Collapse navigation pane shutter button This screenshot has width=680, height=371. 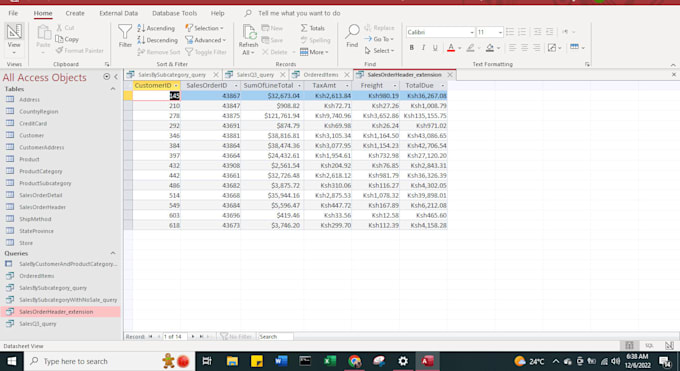[116, 77]
